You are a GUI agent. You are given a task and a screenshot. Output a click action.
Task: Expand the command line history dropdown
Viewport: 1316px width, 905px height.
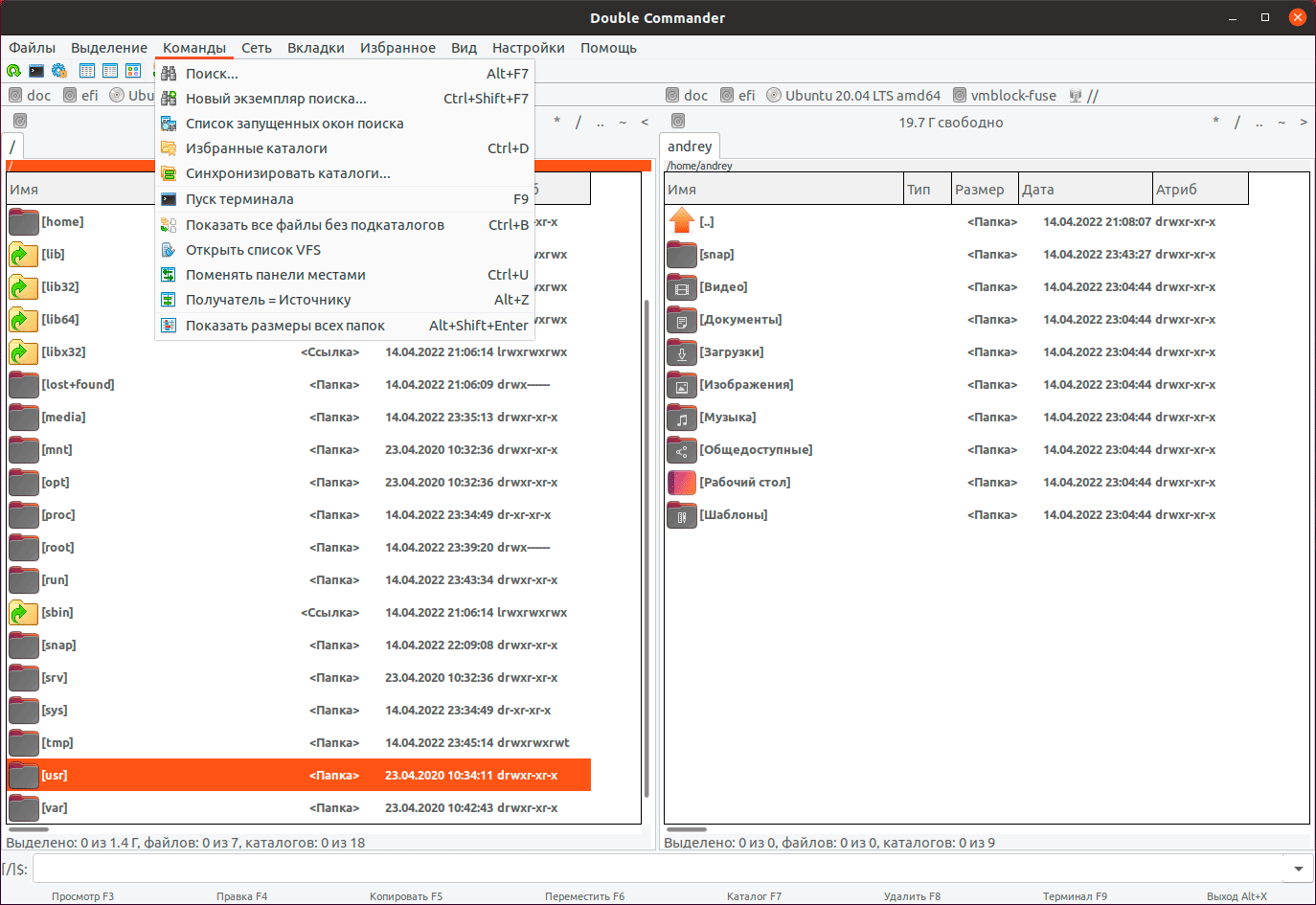1298,870
